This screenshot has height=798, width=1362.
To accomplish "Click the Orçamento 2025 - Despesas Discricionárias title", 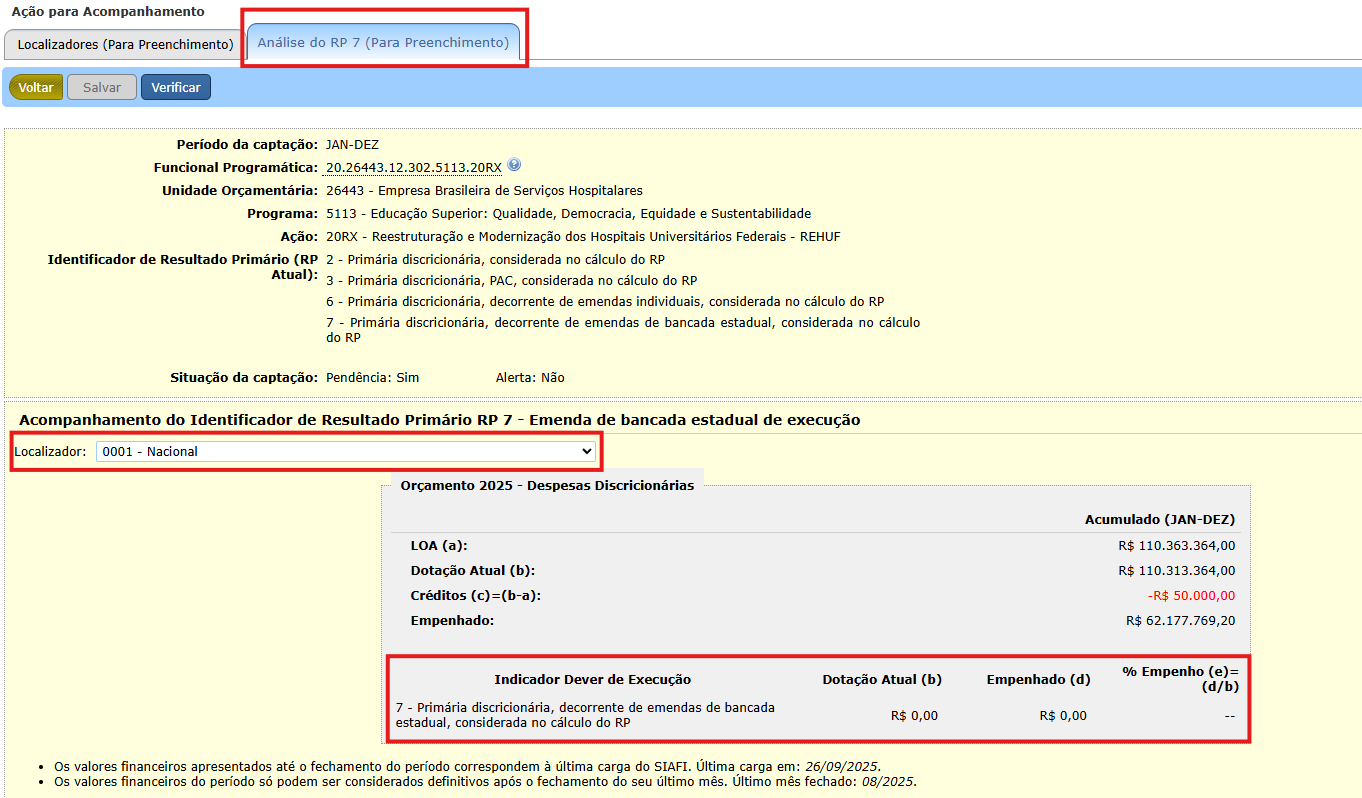I will [547, 485].
